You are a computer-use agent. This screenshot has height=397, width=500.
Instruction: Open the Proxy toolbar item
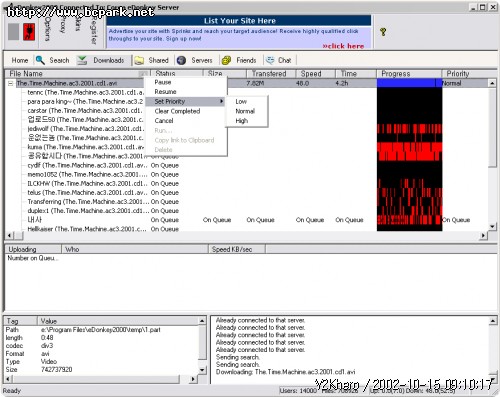tap(62, 25)
